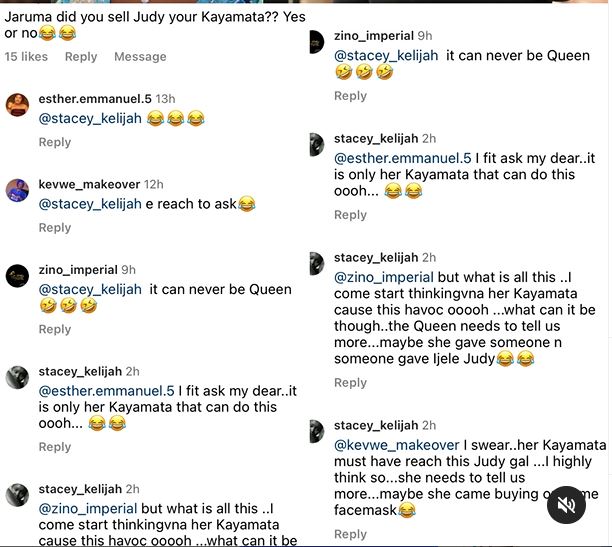Click @esther.emmanuel.5 mention in right column
Image resolution: width=612 pixels, height=547 pixels.
402,158
